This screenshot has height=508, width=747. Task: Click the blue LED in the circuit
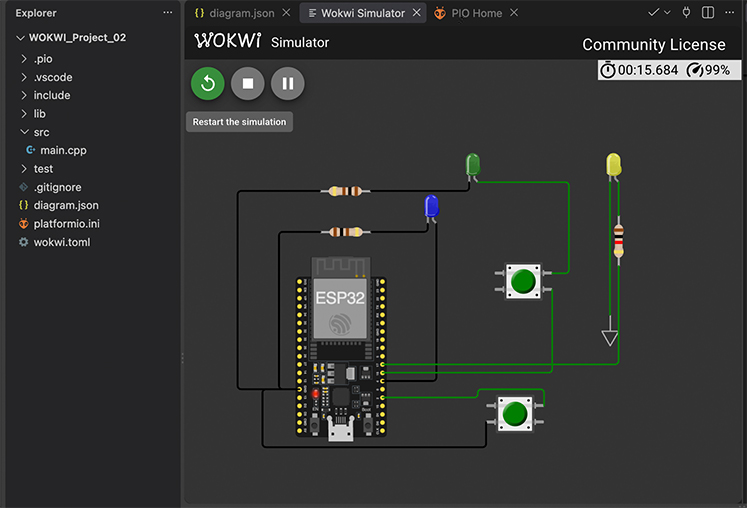[432, 208]
